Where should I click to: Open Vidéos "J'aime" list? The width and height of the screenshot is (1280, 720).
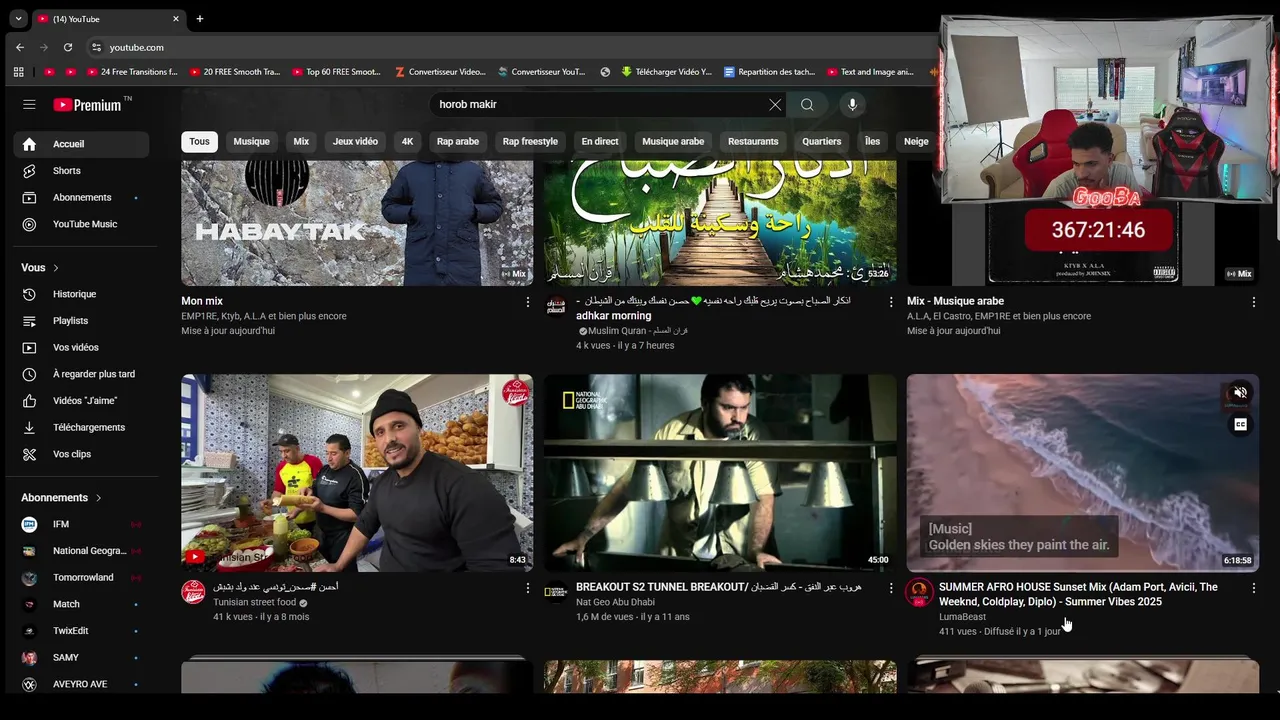81,401
